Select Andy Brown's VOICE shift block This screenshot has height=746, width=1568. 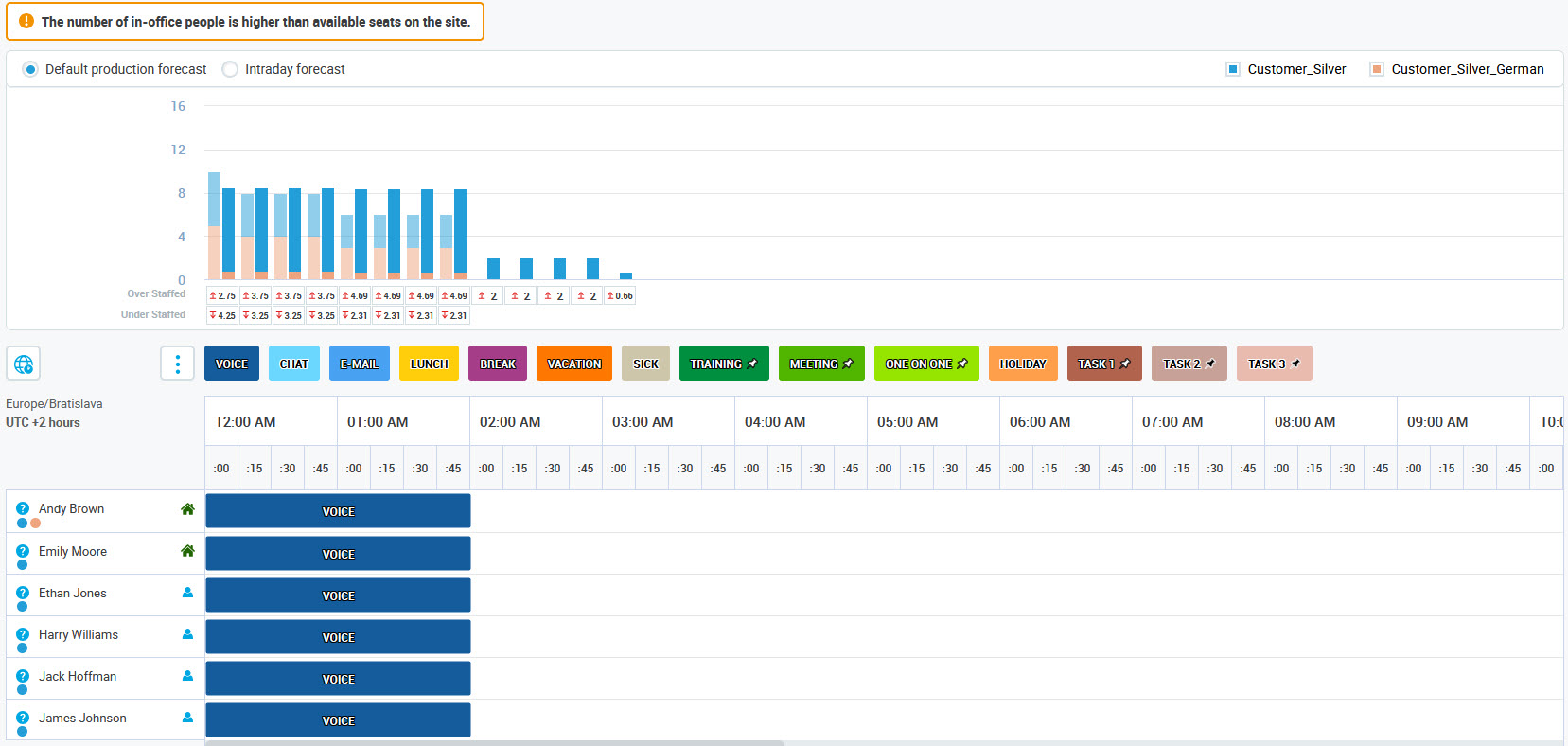338,511
